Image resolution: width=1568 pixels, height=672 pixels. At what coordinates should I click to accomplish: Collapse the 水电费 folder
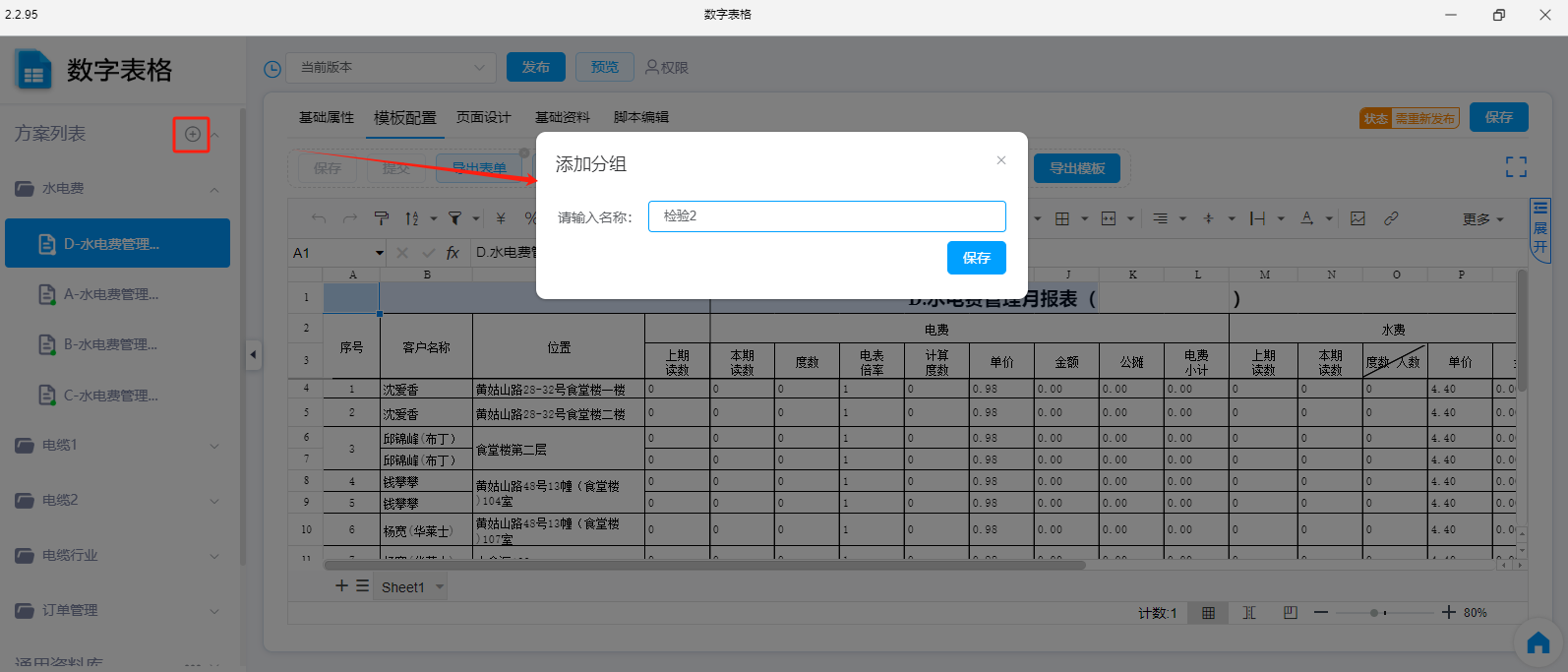pos(214,189)
